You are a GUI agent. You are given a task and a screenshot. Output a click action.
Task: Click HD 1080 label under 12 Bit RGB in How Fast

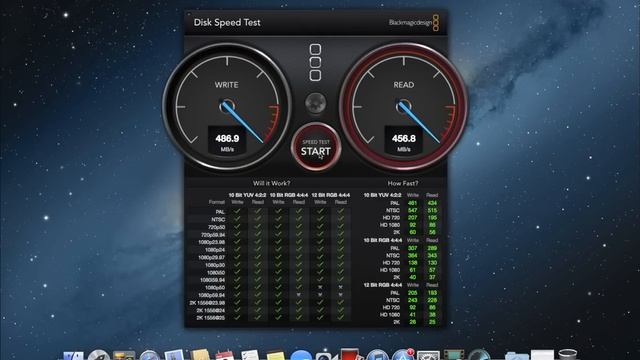click(390, 315)
